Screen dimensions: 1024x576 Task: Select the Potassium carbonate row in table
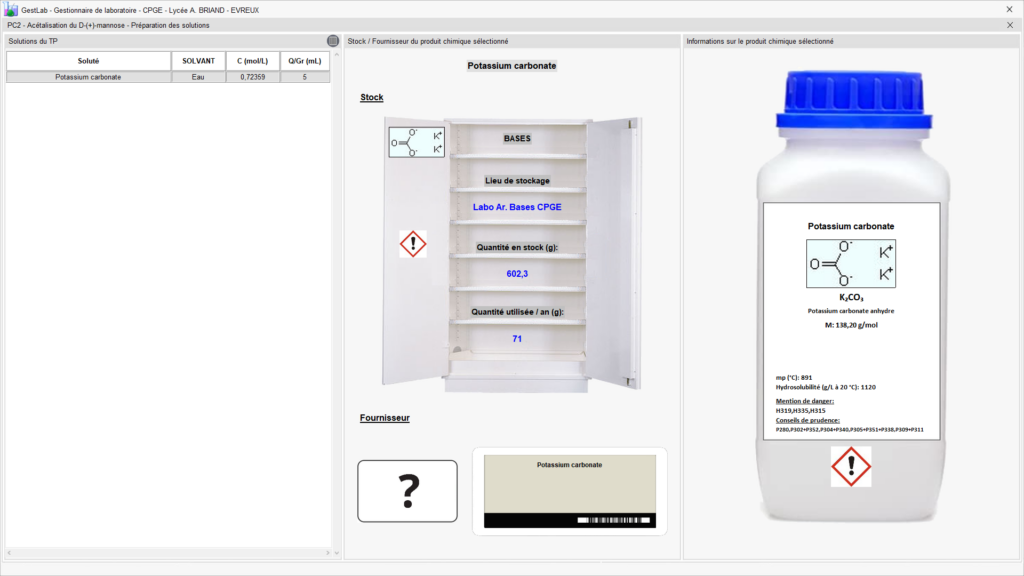pyautogui.click(x=88, y=77)
